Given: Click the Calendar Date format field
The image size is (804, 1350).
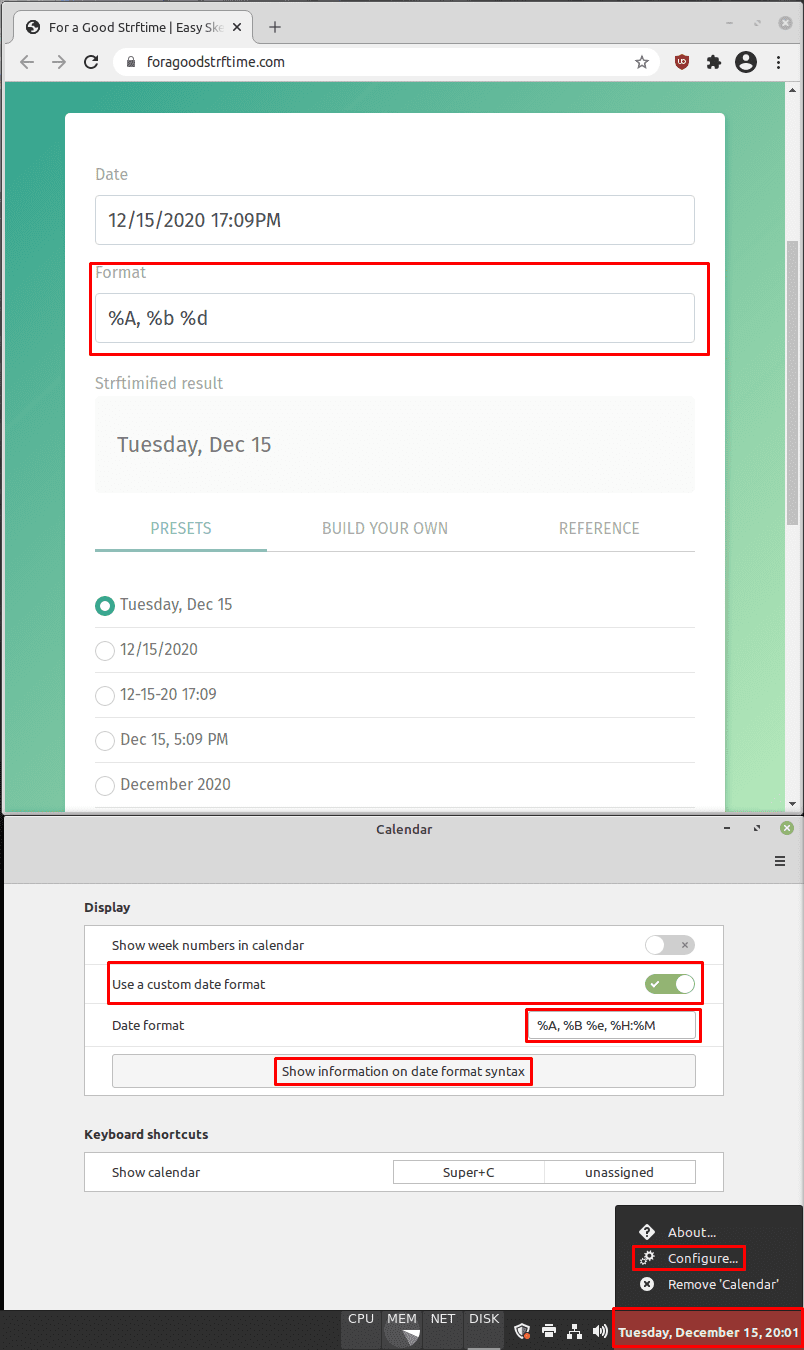Looking at the screenshot, I should [x=612, y=1025].
